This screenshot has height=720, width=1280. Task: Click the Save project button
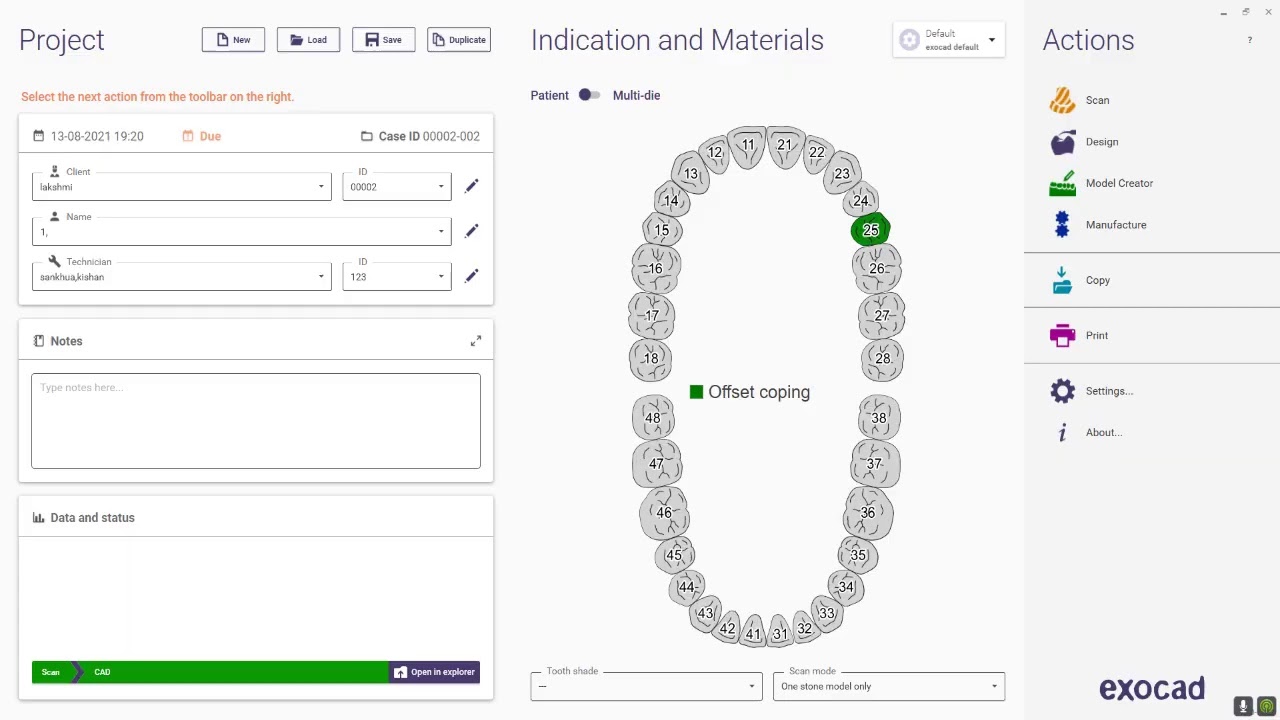(x=383, y=40)
